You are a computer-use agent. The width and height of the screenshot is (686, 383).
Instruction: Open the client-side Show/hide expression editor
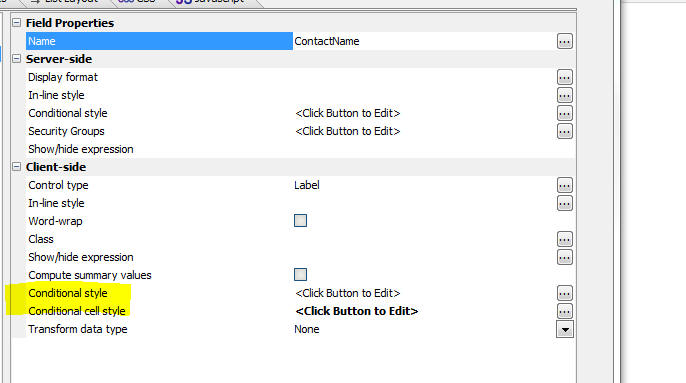pos(564,257)
